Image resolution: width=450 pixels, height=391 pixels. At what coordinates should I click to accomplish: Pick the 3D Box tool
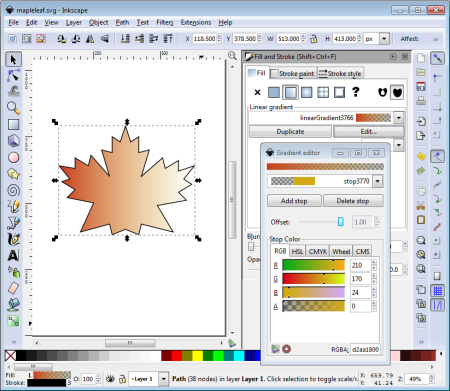click(x=13, y=141)
